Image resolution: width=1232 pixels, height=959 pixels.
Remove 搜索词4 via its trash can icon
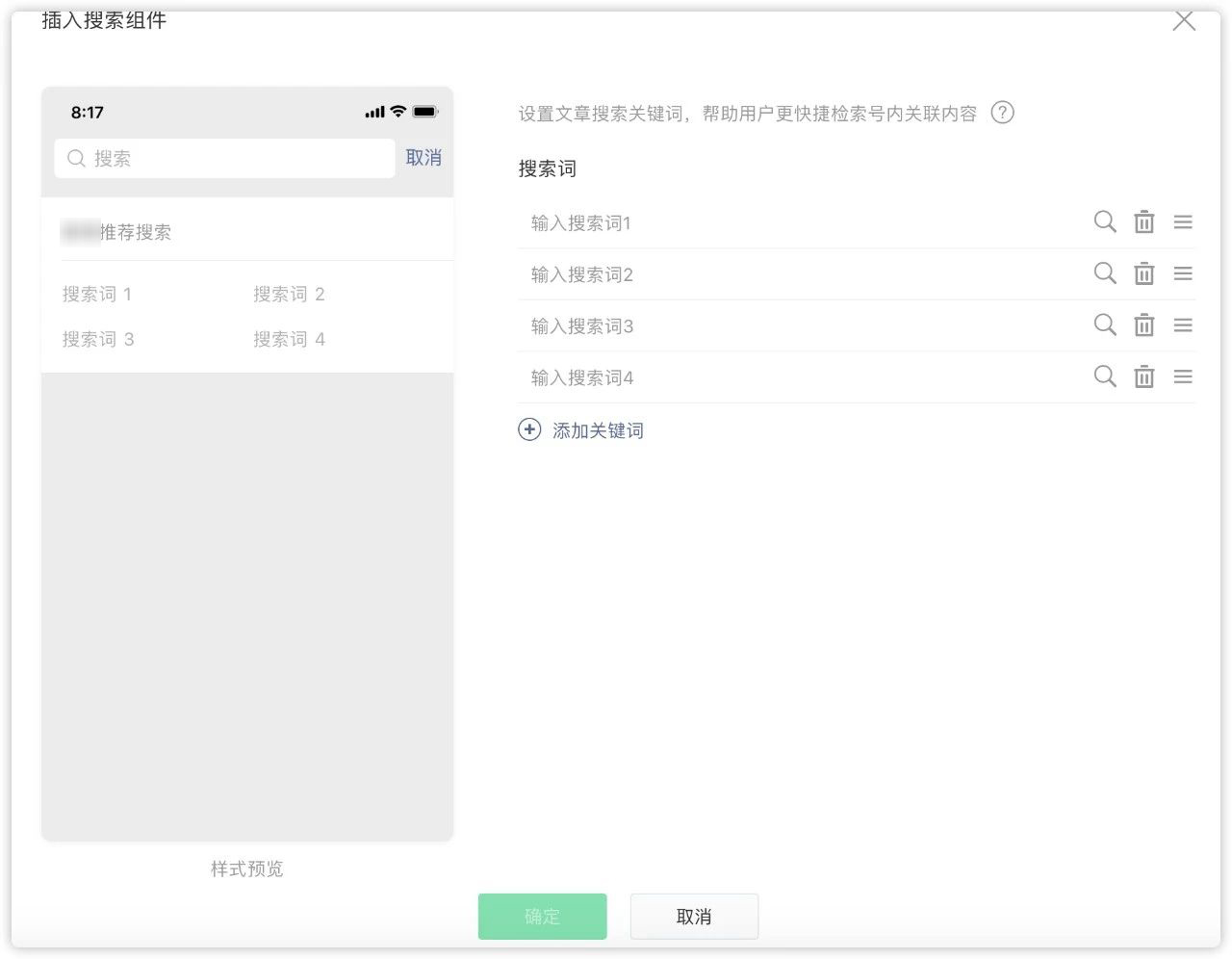click(x=1143, y=376)
